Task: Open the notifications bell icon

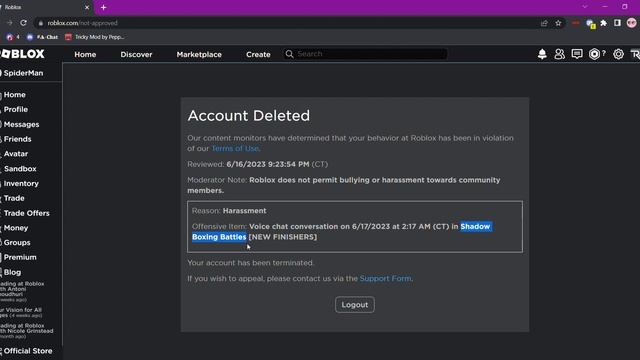Action: click(x=542, y=54)
